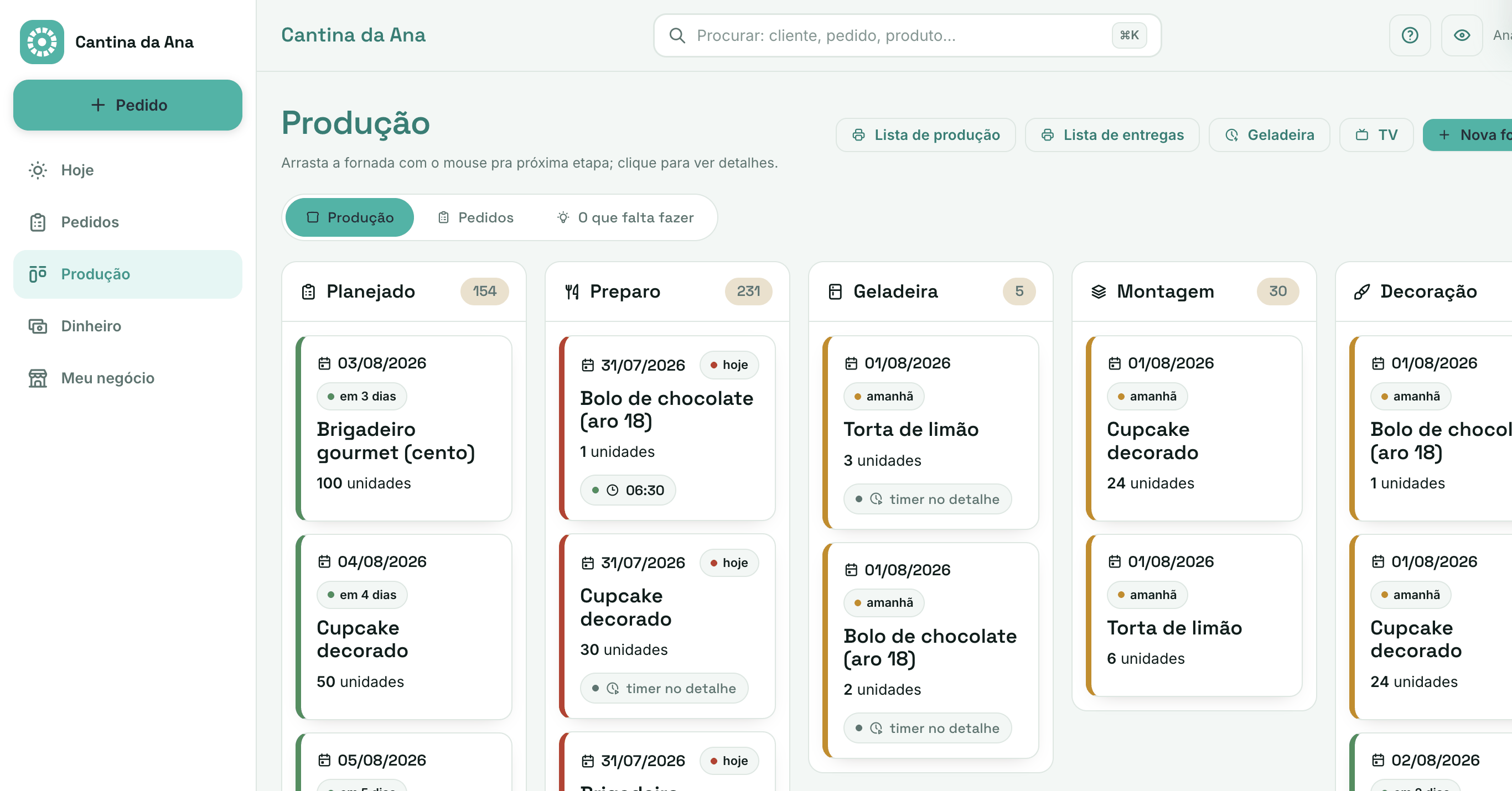
Task: Click the magnifier icon in search bar
Action: click(677, 36)
